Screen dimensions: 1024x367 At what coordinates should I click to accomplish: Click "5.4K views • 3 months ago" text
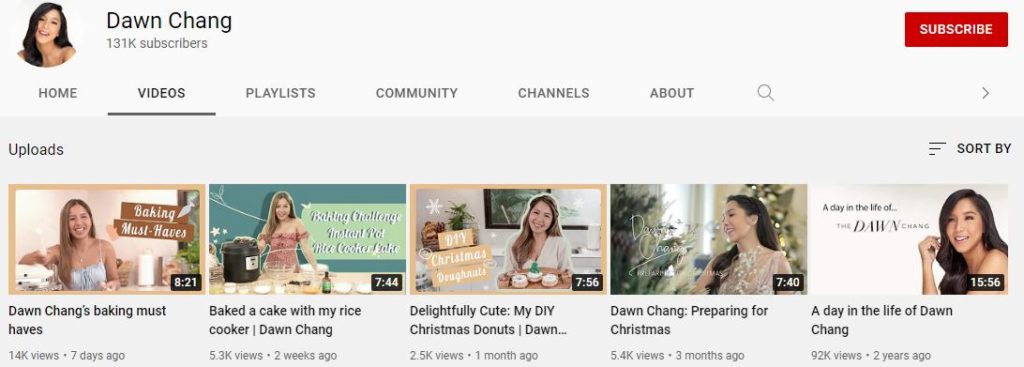tap(677, 356)
